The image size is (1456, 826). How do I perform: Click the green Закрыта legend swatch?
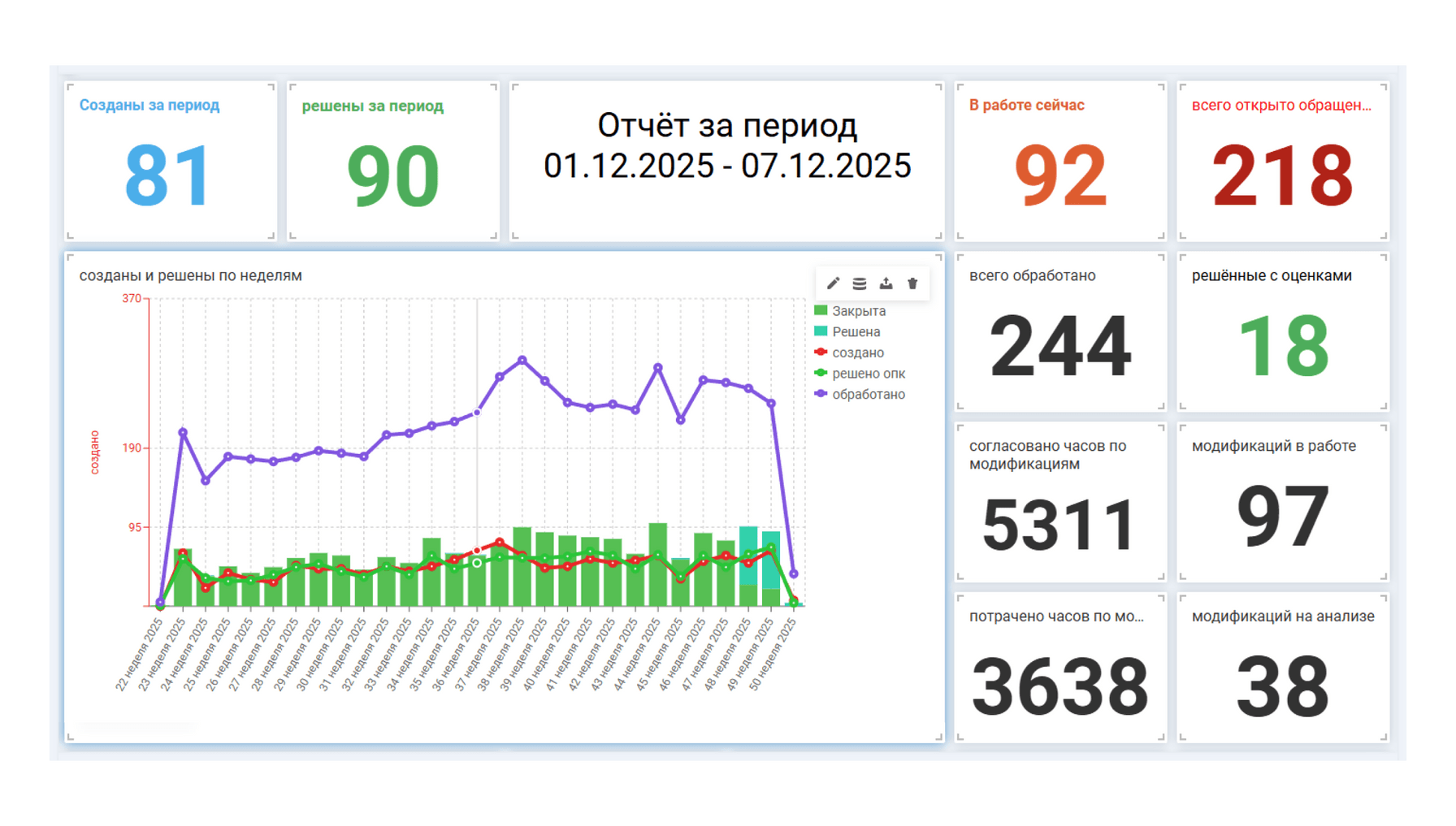[821, 311]
